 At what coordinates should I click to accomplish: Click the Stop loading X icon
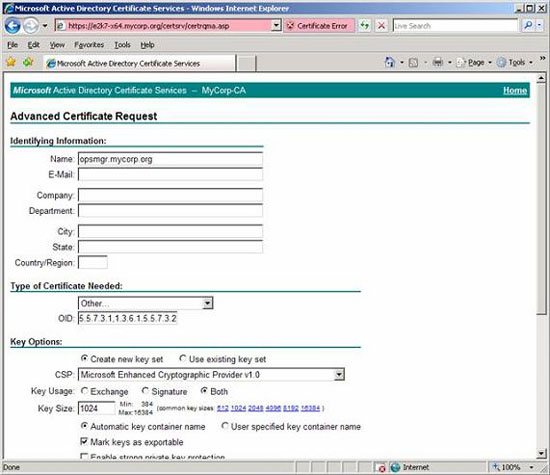[382, 26]
